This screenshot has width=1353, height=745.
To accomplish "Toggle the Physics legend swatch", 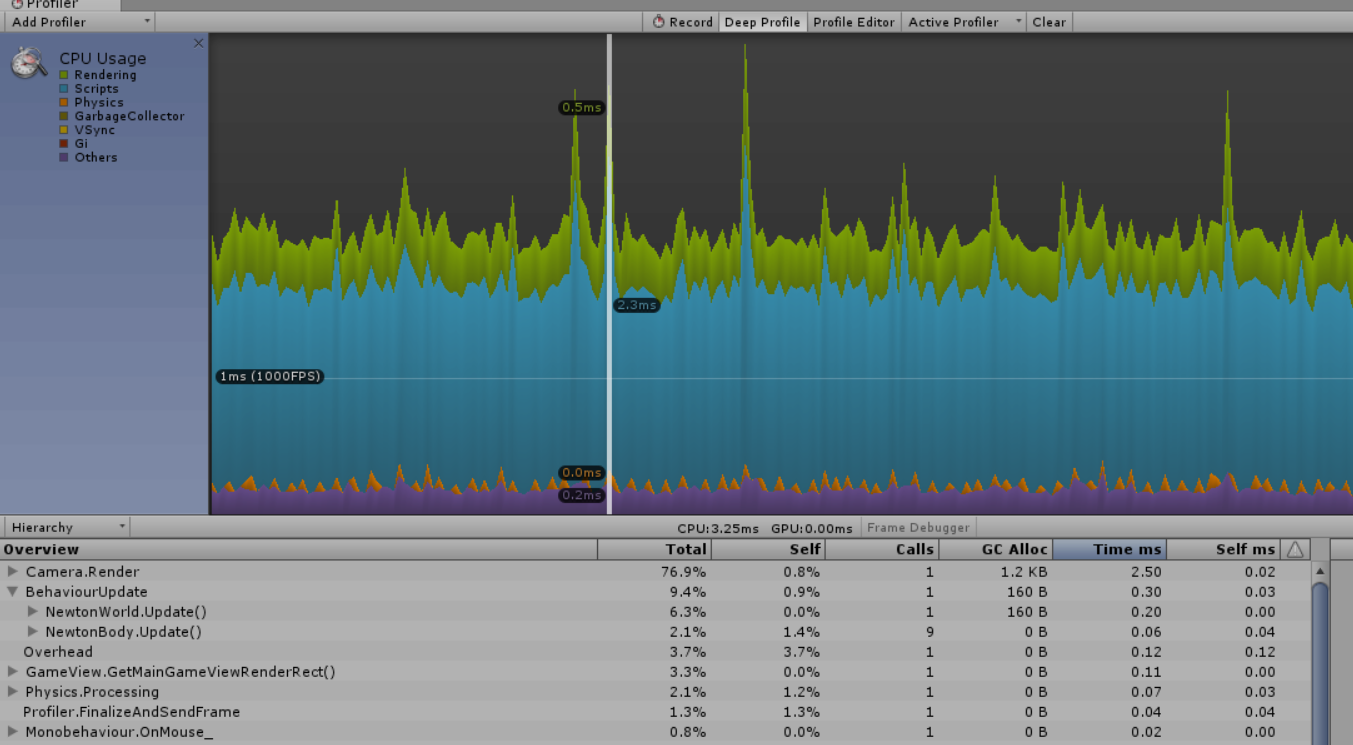I will point(64,102).
